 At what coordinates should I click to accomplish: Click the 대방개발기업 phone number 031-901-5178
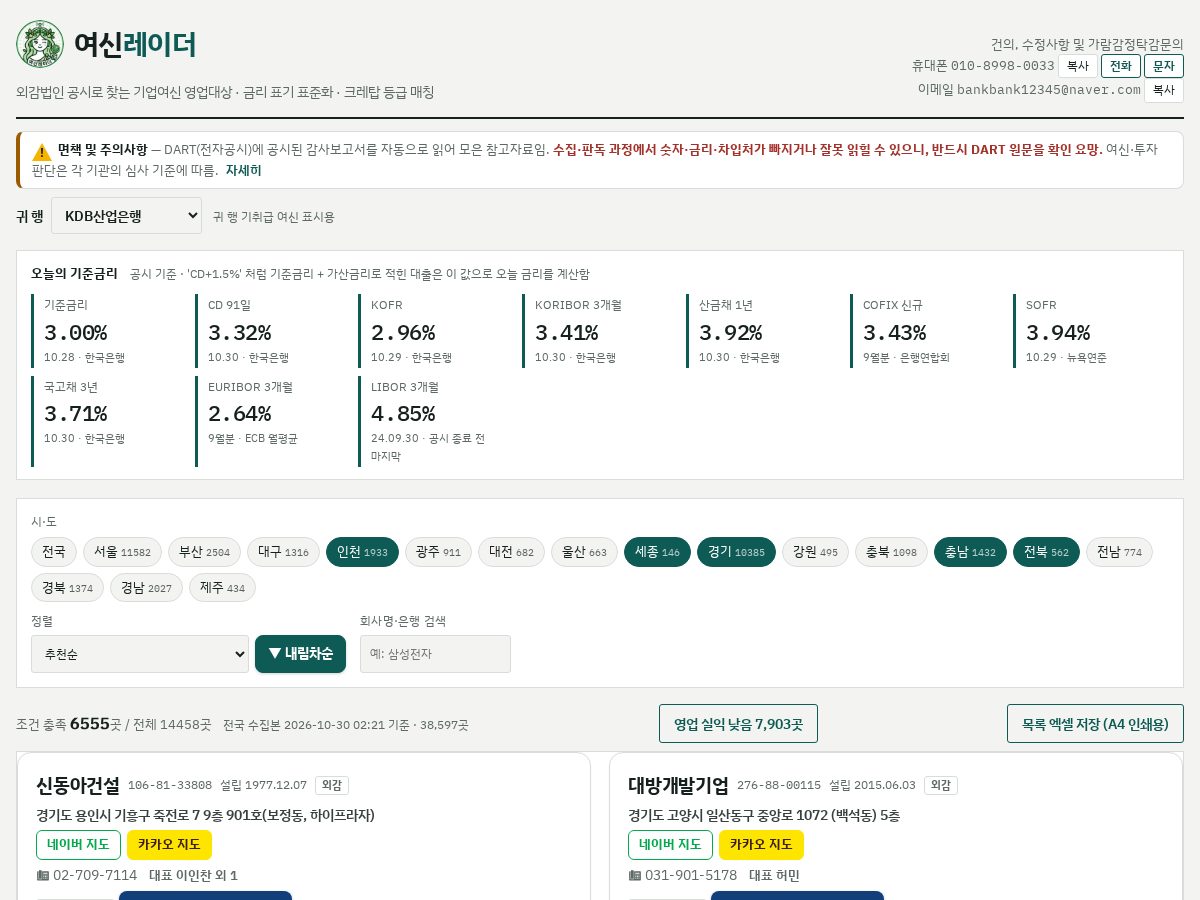pyautogui.click(x=691, y=876)
